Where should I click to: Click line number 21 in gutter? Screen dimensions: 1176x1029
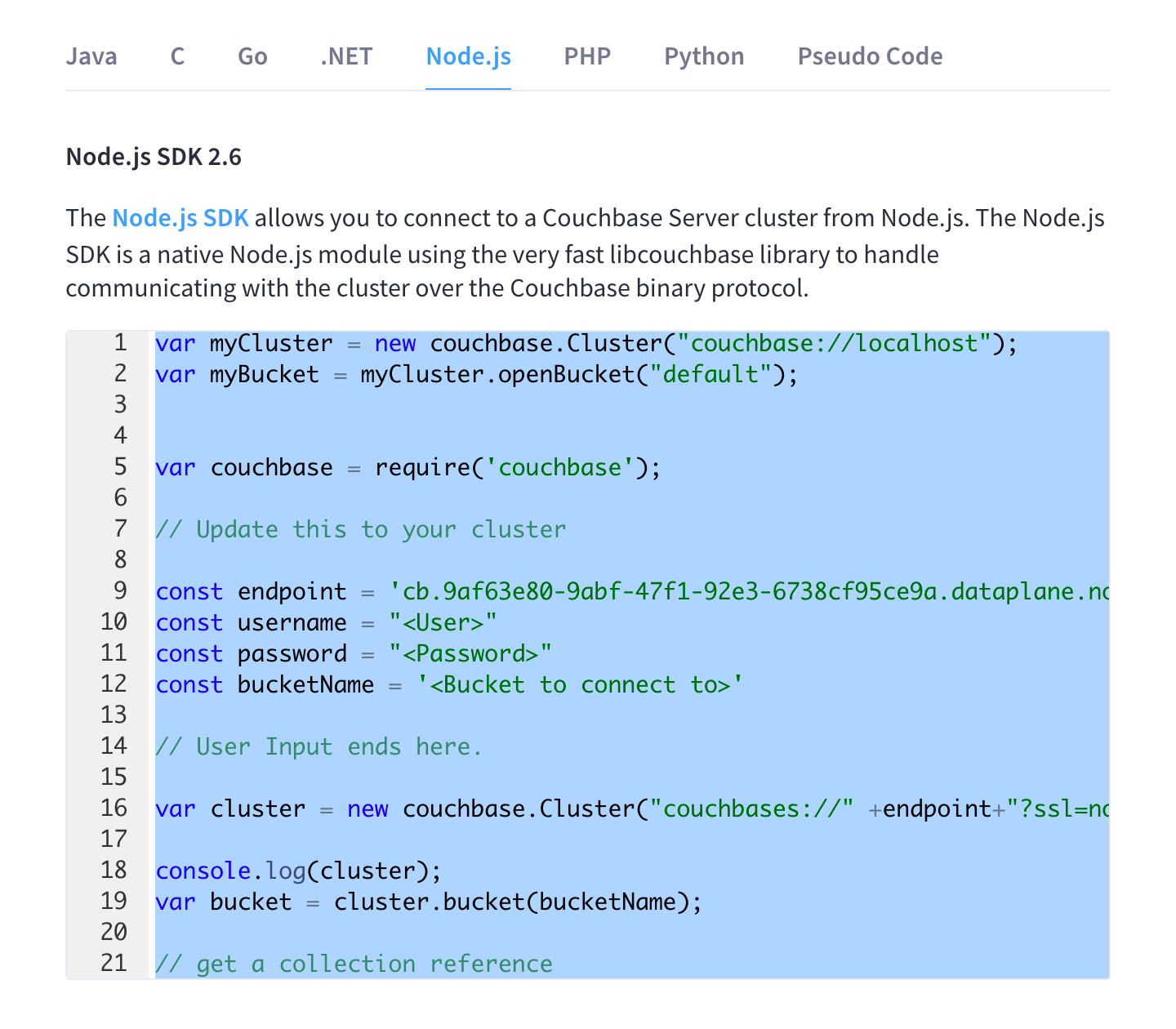114,963
